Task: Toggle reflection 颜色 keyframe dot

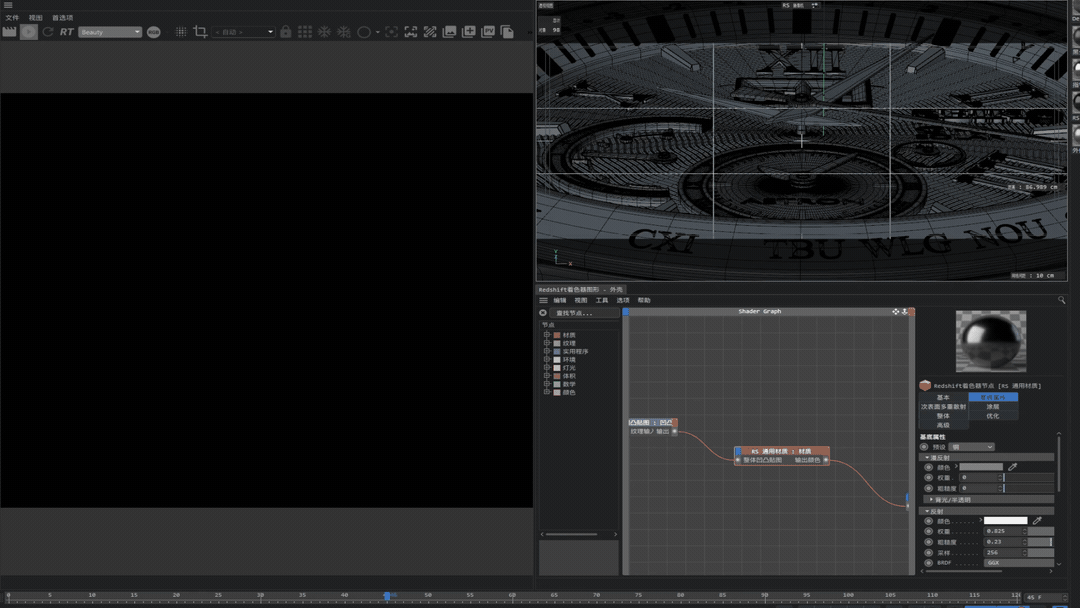Action: click(x=928, y=521)
